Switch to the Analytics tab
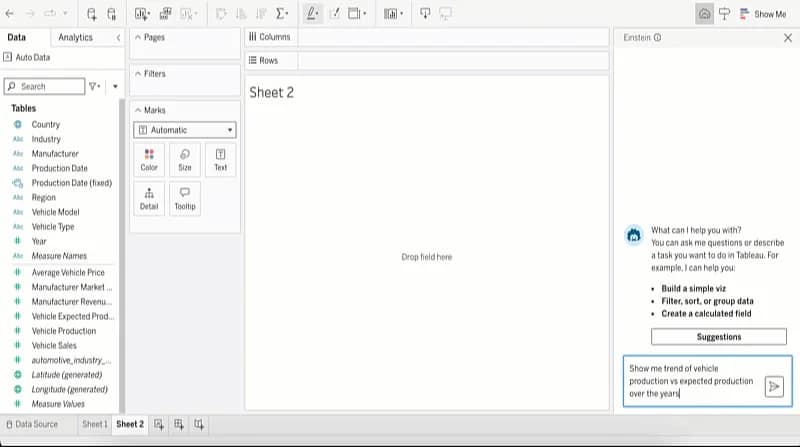800x447 pixels. [75, 37]
